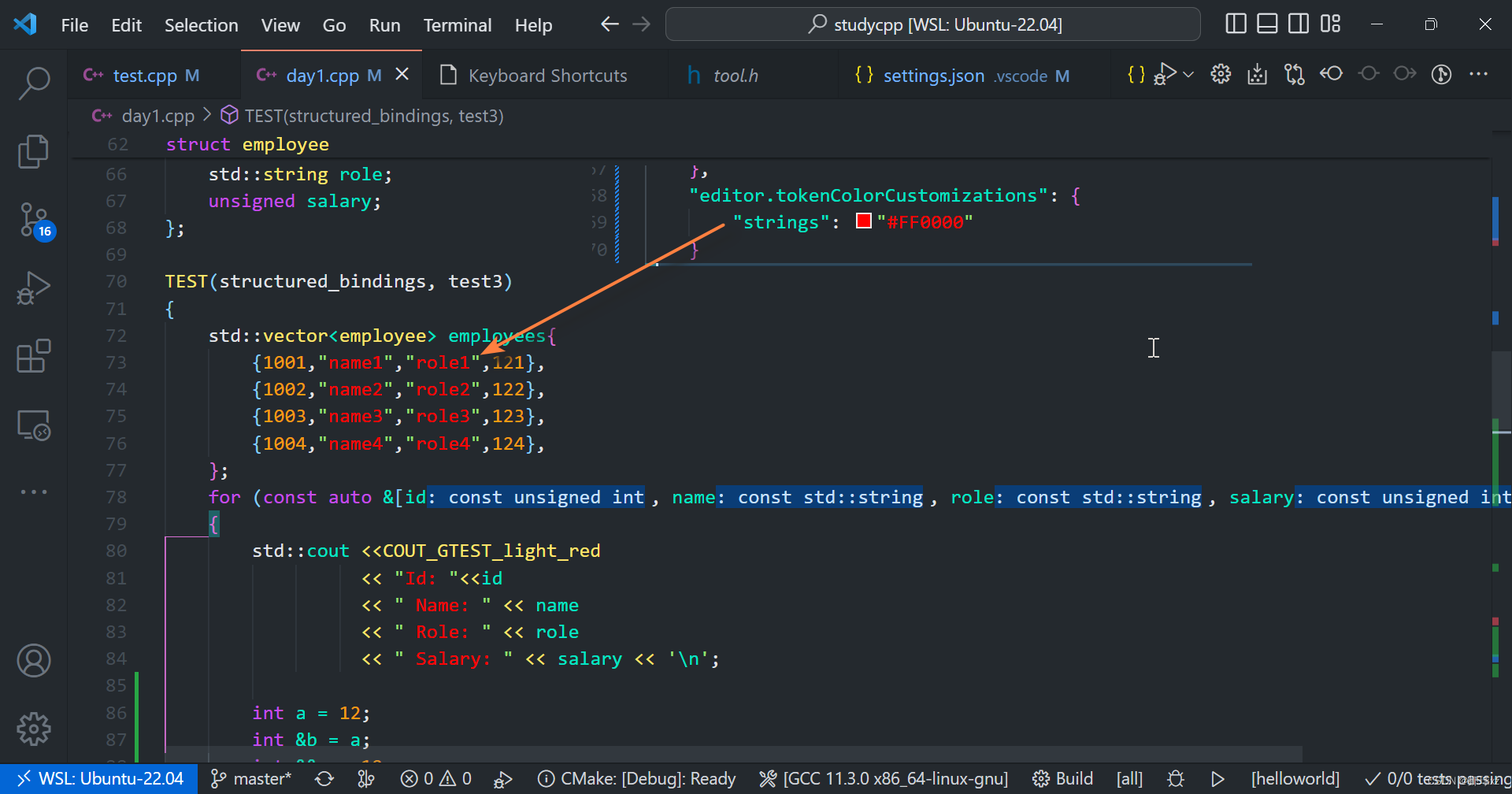The width and height of the screenshot is (1512, 794).
Task: Toggle the primary side bar layout
Action: (x=1236, y=24)
